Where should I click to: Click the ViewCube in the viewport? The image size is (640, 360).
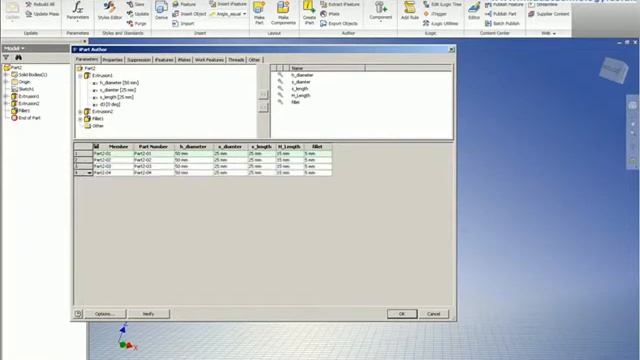pyautogui.click(x=613, y=70)
